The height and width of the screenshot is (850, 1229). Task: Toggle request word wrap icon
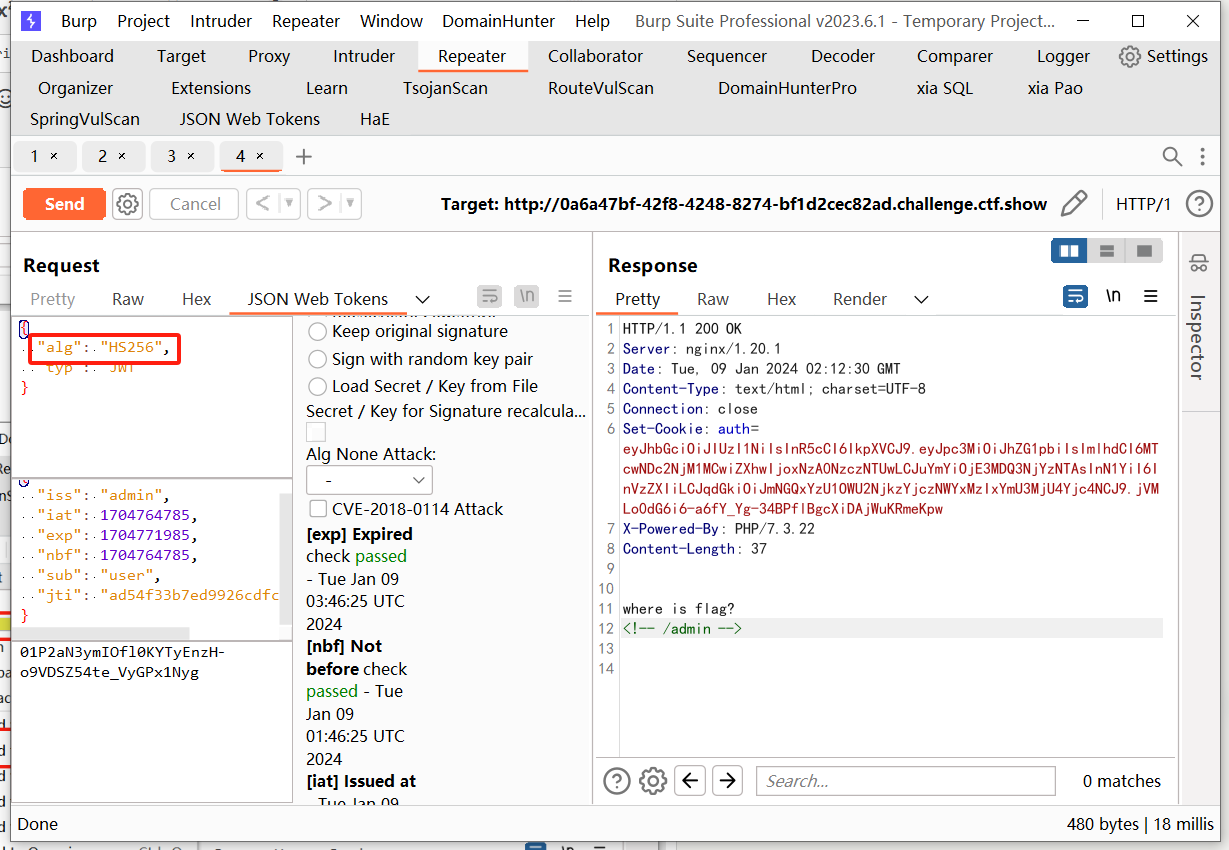pyautogui.click(x=489, y=297)
